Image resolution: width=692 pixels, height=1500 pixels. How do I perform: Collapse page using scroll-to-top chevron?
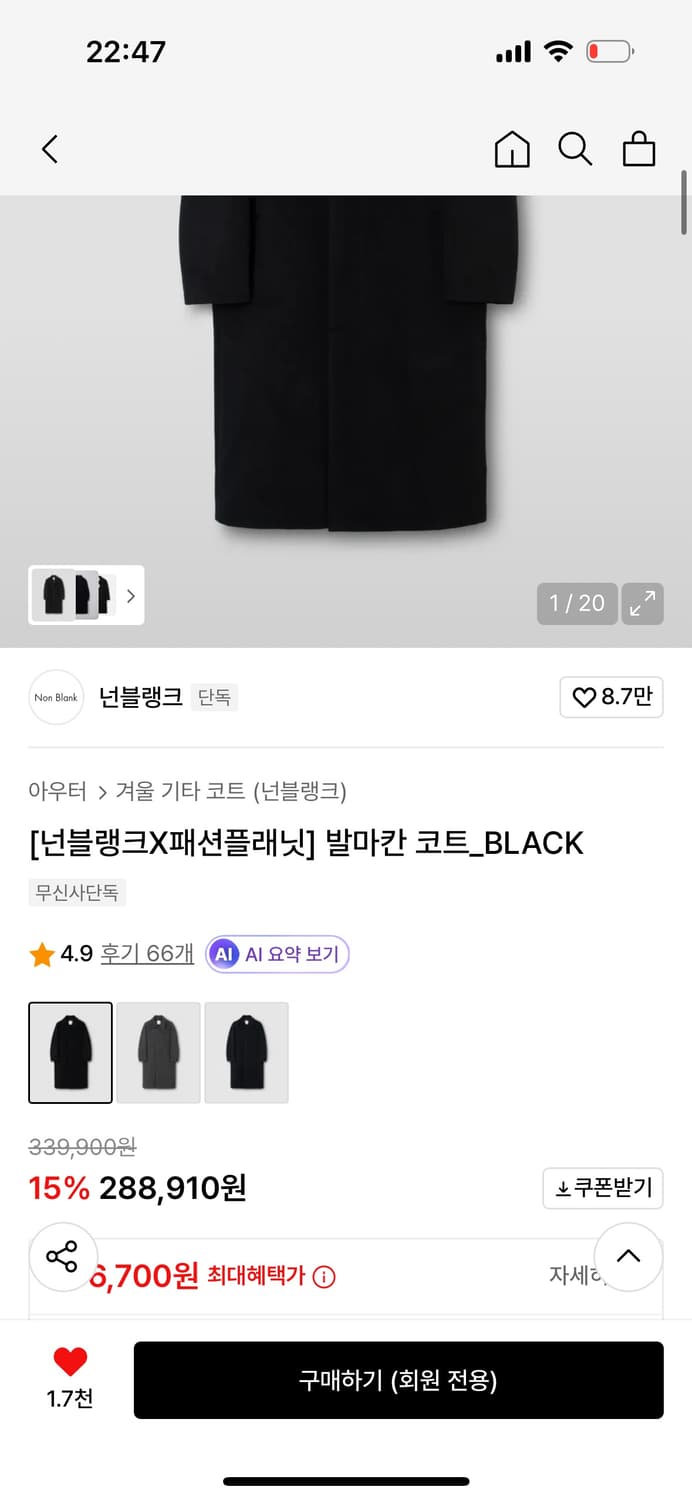(x=629, y=1257)
